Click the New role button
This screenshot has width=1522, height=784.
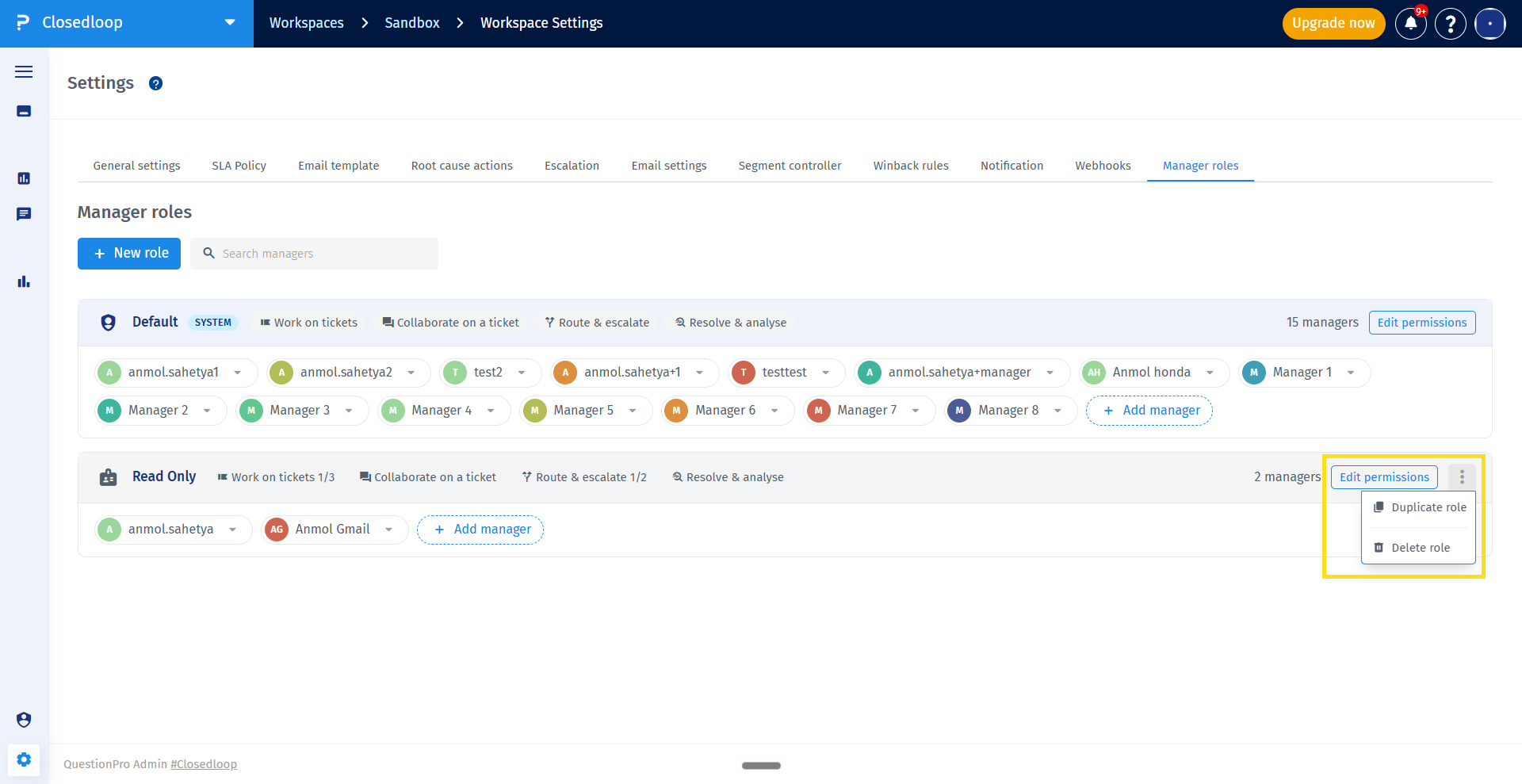pos(129,254)
